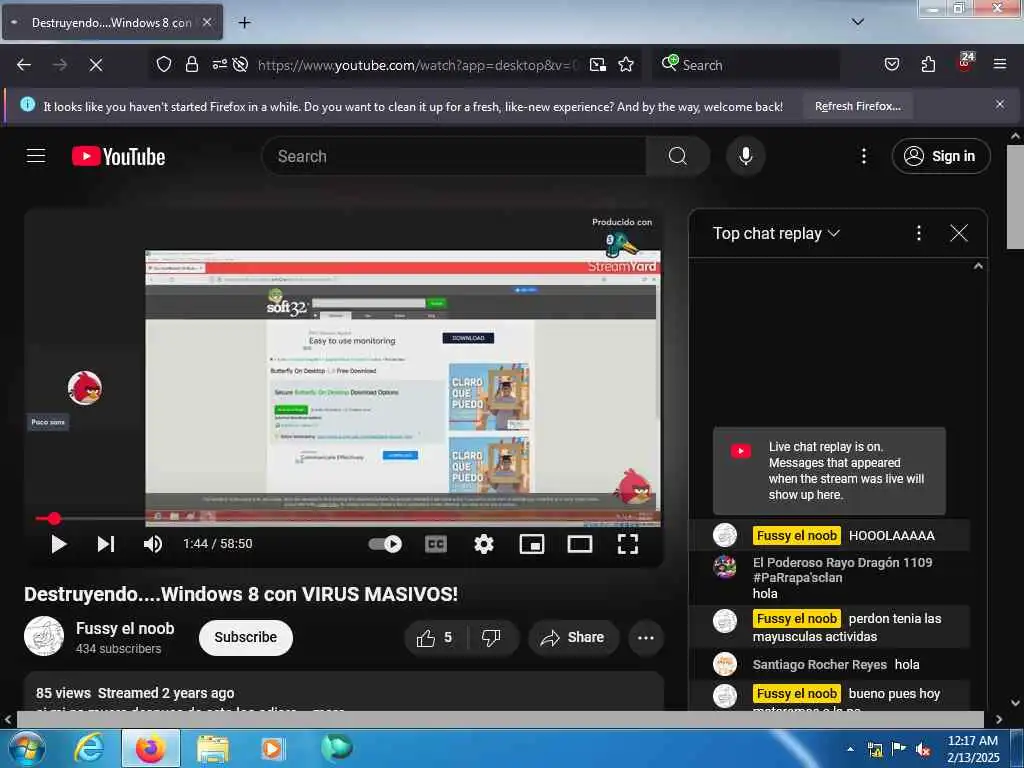Screen dimensions: 1024x768
Task: Click muted speaker volume tray icon
Action: 923,750
